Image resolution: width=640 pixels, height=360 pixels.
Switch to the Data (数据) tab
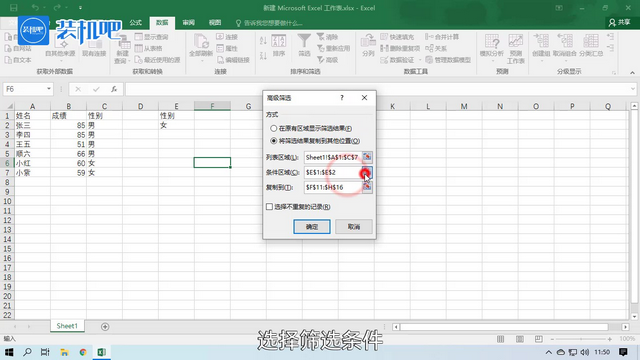[162, 22]
